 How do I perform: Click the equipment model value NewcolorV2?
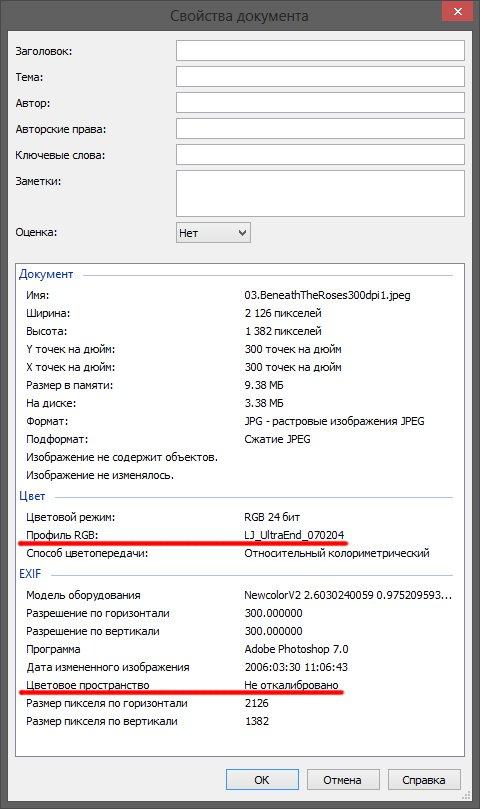point(348,595)
